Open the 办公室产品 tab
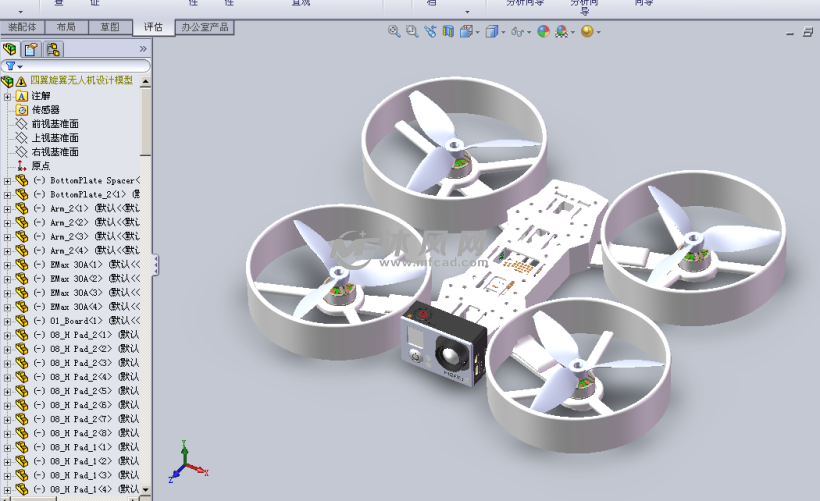The image size is (820, 501). click(204, 27)
